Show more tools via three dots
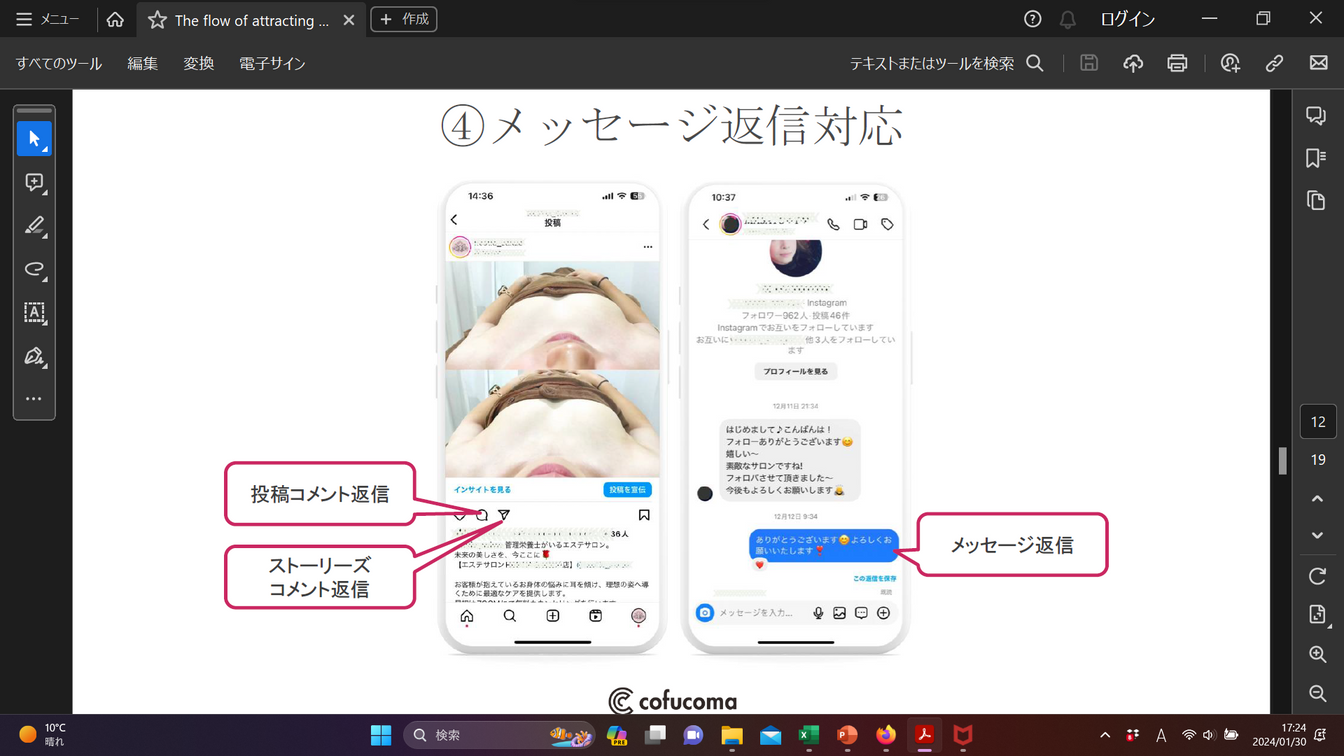This screenshot has width=1344, height=756. pyautogui.click(x=34, y=399)
